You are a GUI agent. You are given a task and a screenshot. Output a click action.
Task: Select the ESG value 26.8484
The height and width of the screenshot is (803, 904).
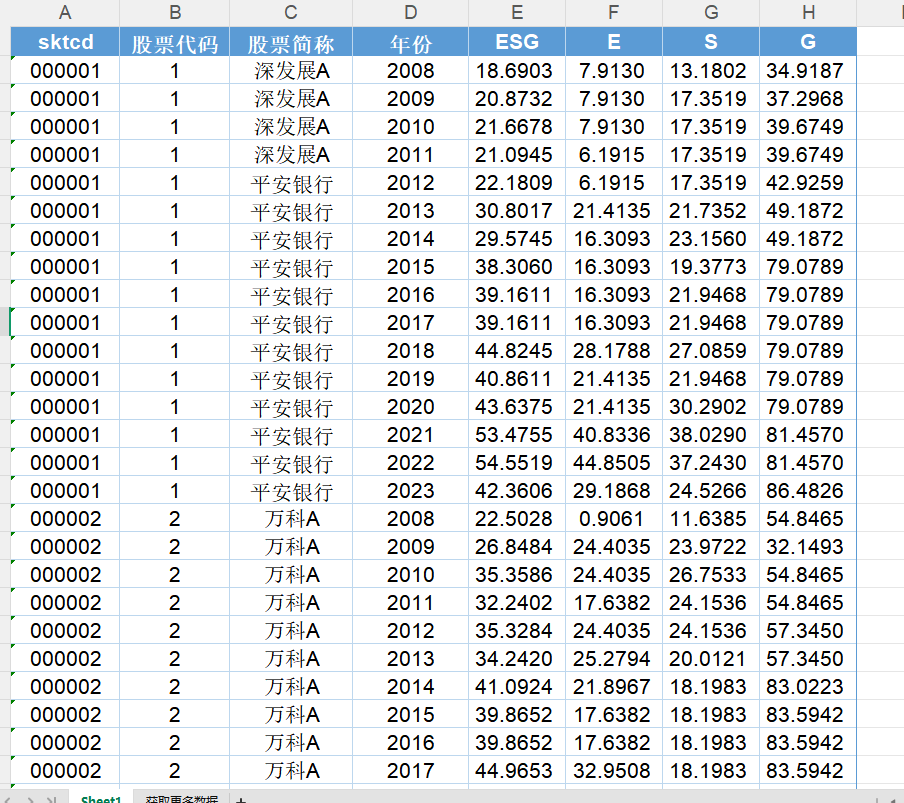[517, 546]
